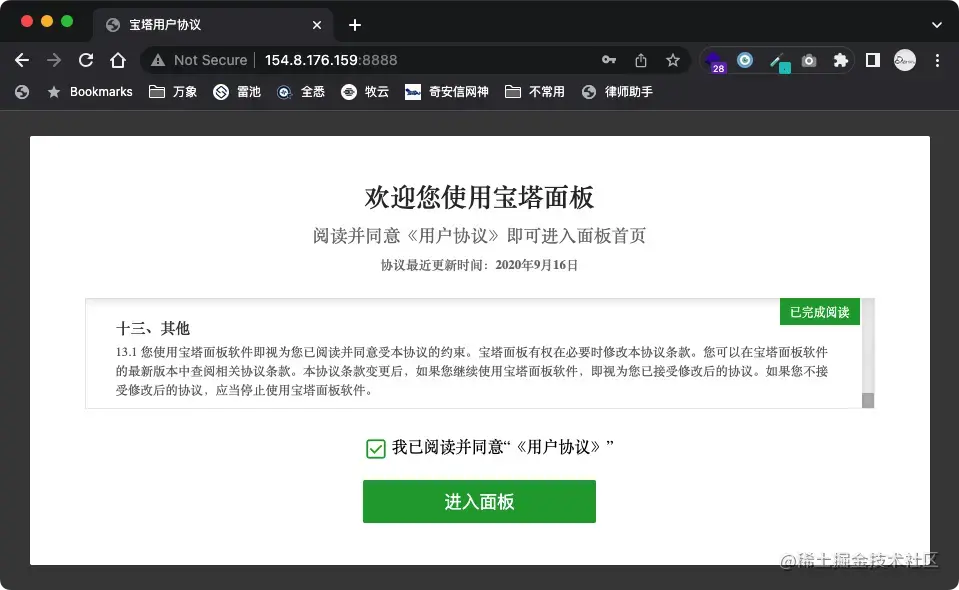The width and height of the screenshot is (959, 590).
Task: Click the Not Secure warning icon
Action: 158,60
